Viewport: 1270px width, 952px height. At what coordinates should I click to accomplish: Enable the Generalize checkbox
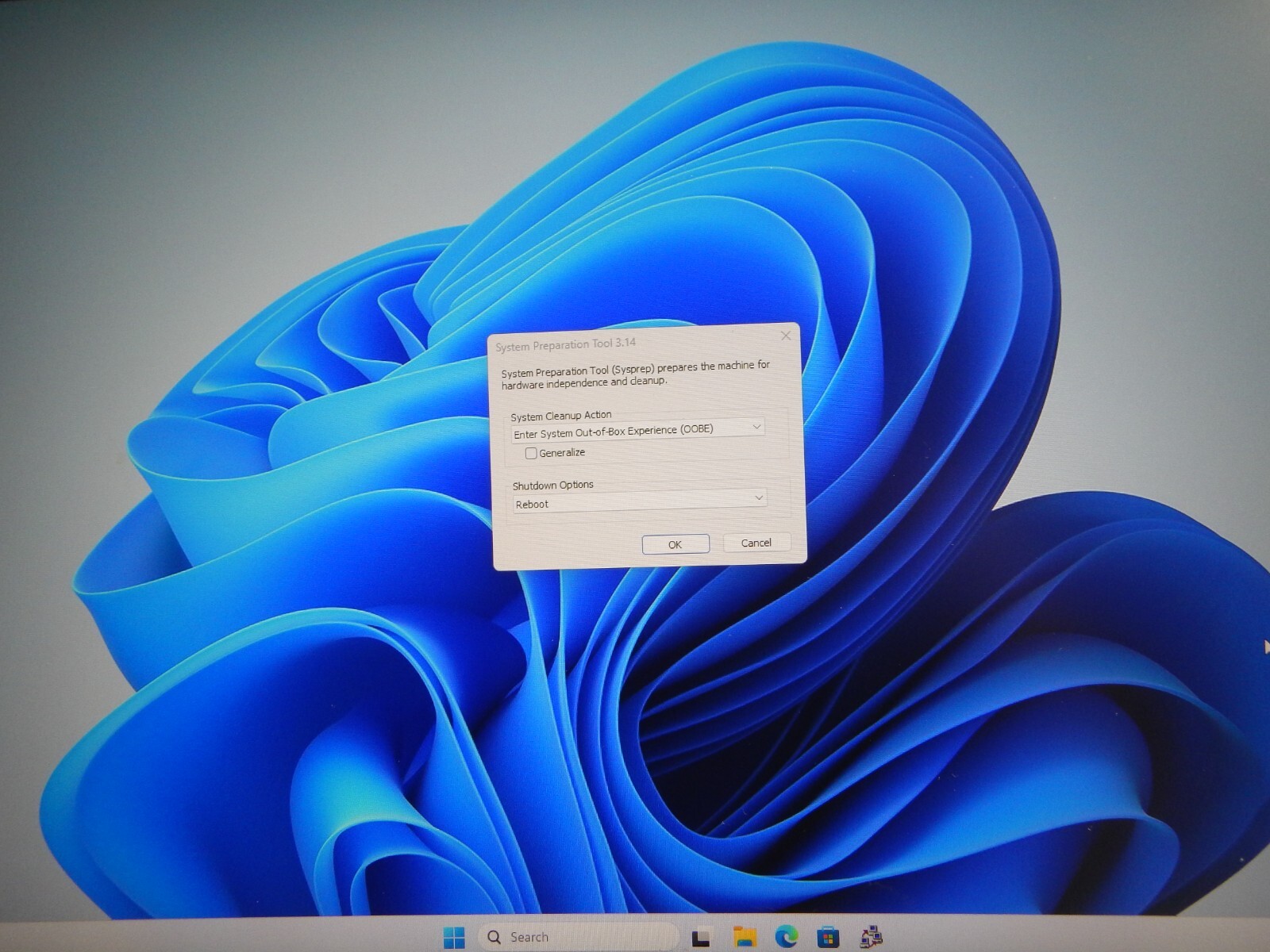coord(531,454)
